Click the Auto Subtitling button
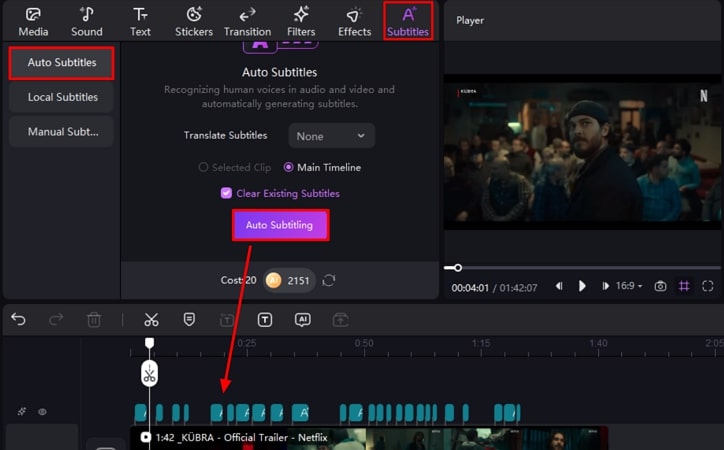The height and width of the screenshot is (450, 724). (x=280, y=225)
